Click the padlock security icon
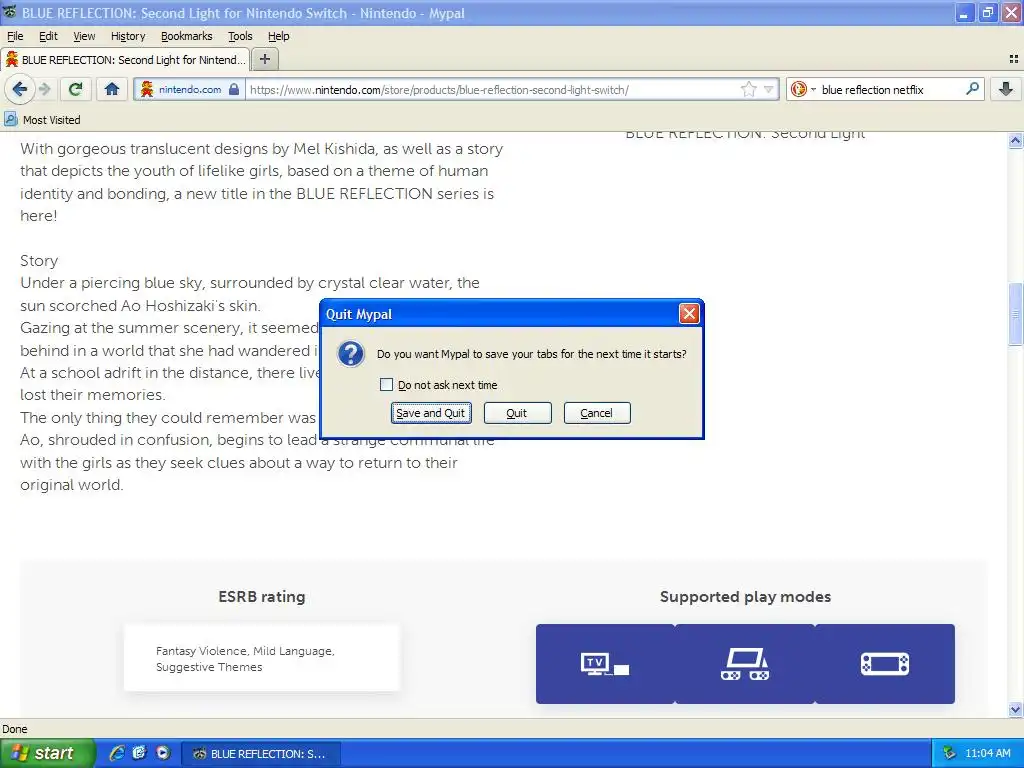 click(234, 89)
